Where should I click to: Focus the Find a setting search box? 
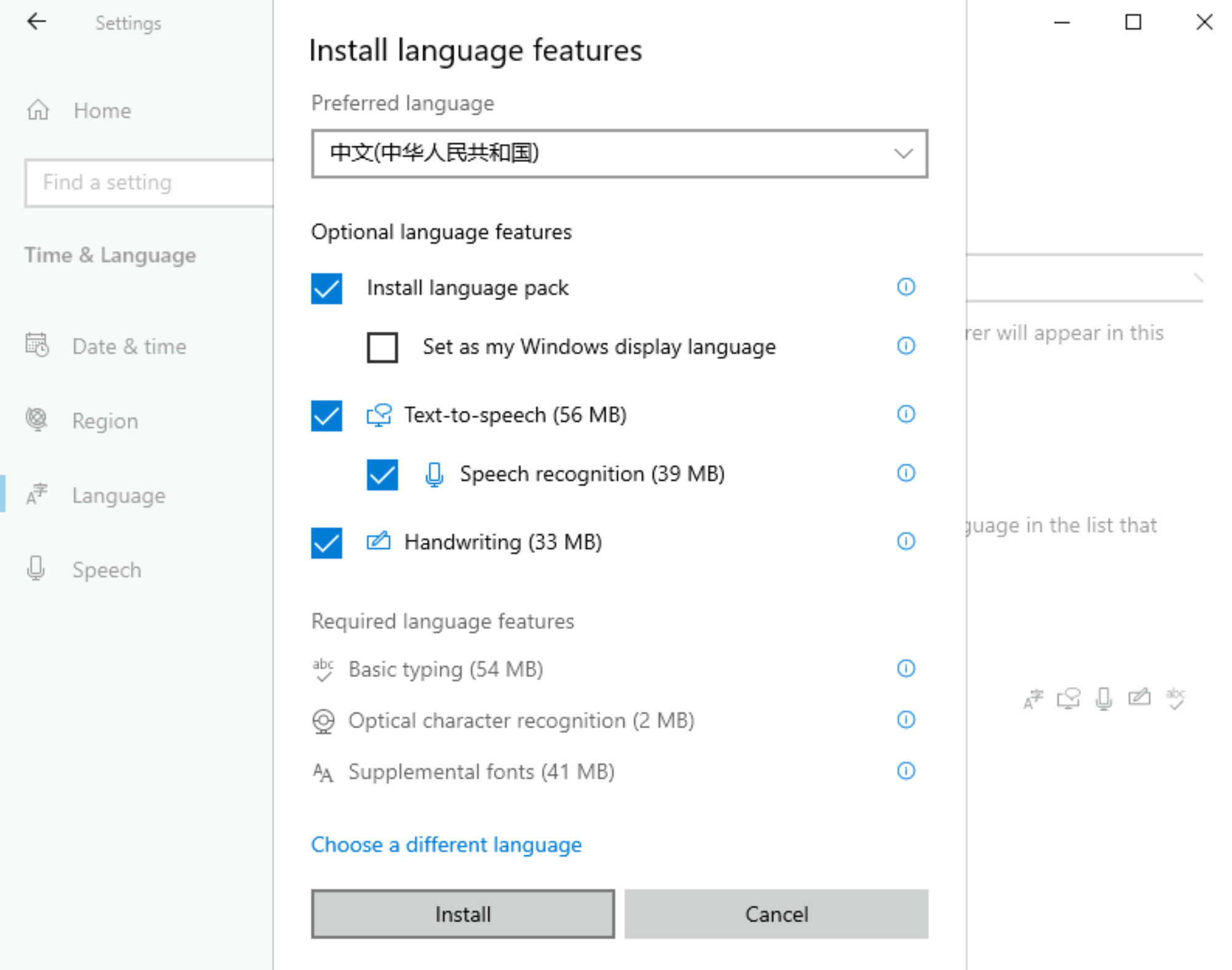click(x=150, y=183)
